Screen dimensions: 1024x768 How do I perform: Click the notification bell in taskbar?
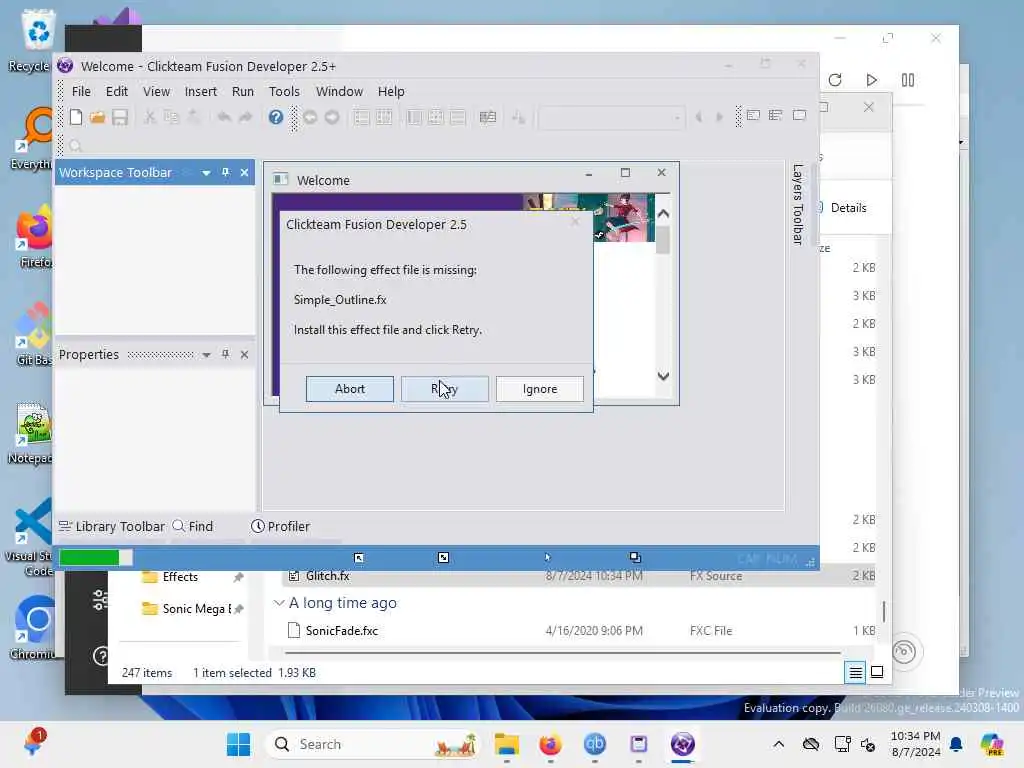tap(956, 744)
